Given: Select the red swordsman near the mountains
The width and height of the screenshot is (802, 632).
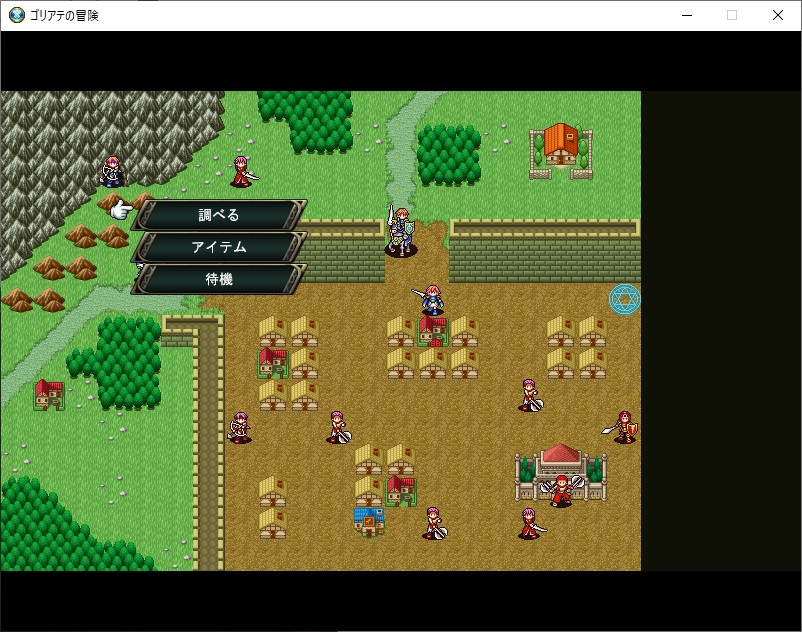Looking at the screenshot, I should [243, 172].
